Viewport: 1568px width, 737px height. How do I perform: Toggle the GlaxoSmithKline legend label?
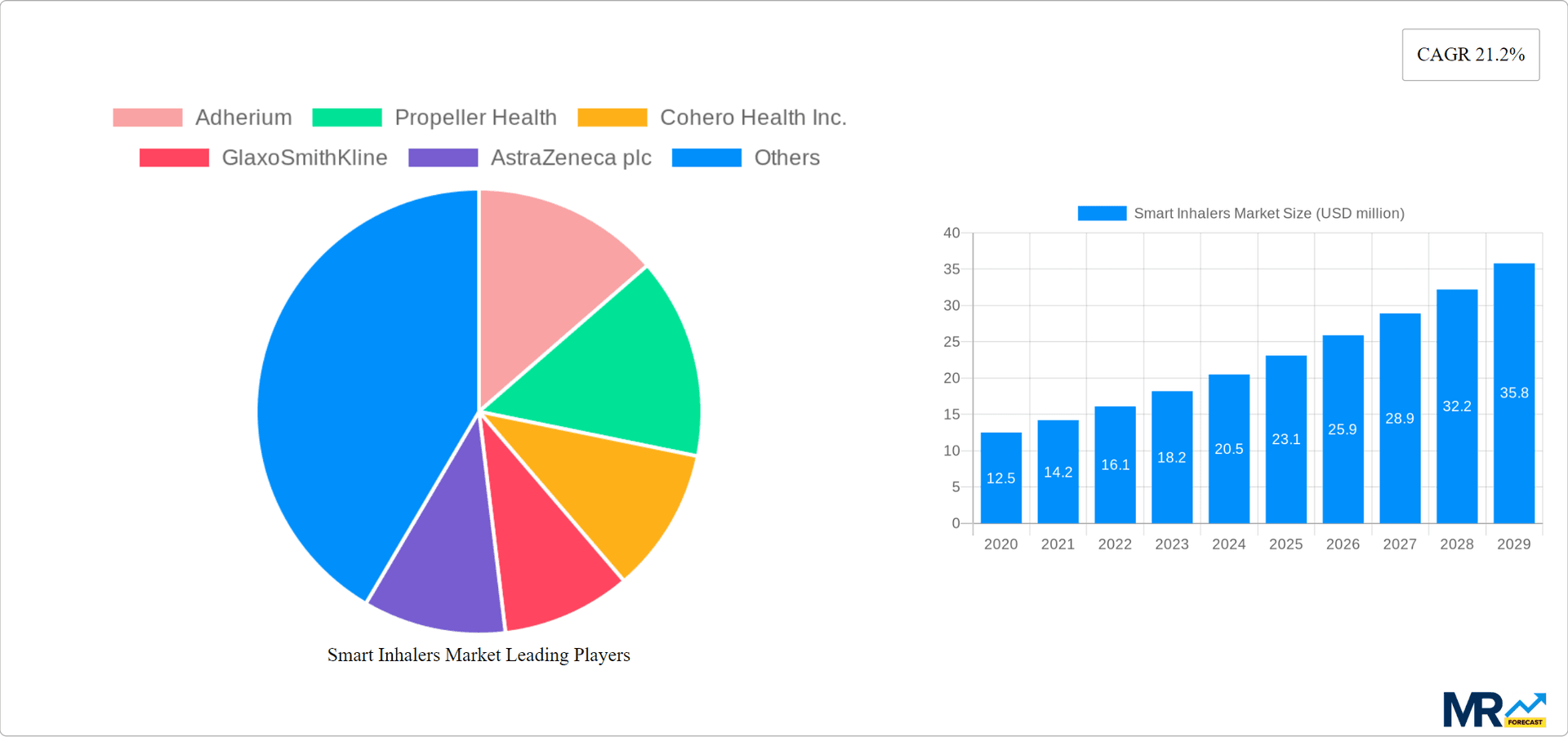305,157
